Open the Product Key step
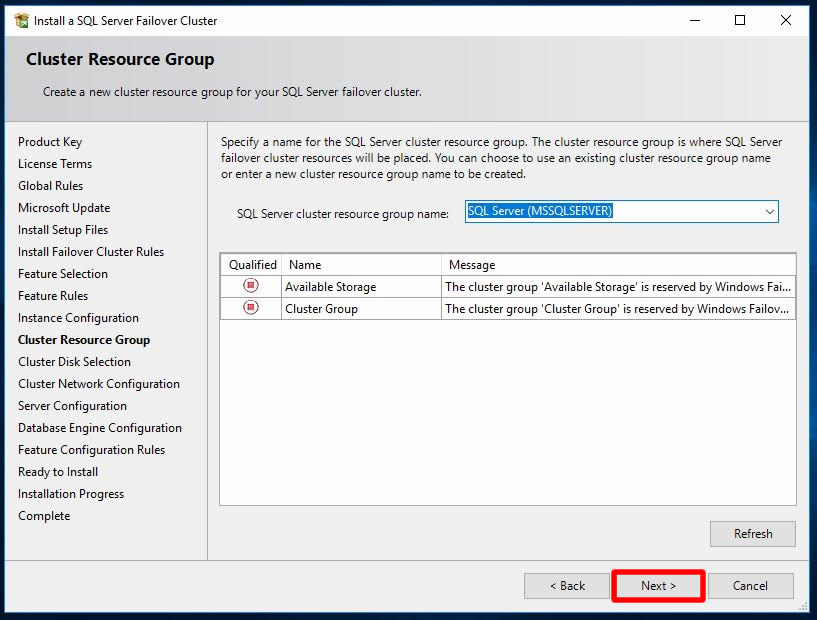This screenshot has height=620, width=817. pos(50,142)
